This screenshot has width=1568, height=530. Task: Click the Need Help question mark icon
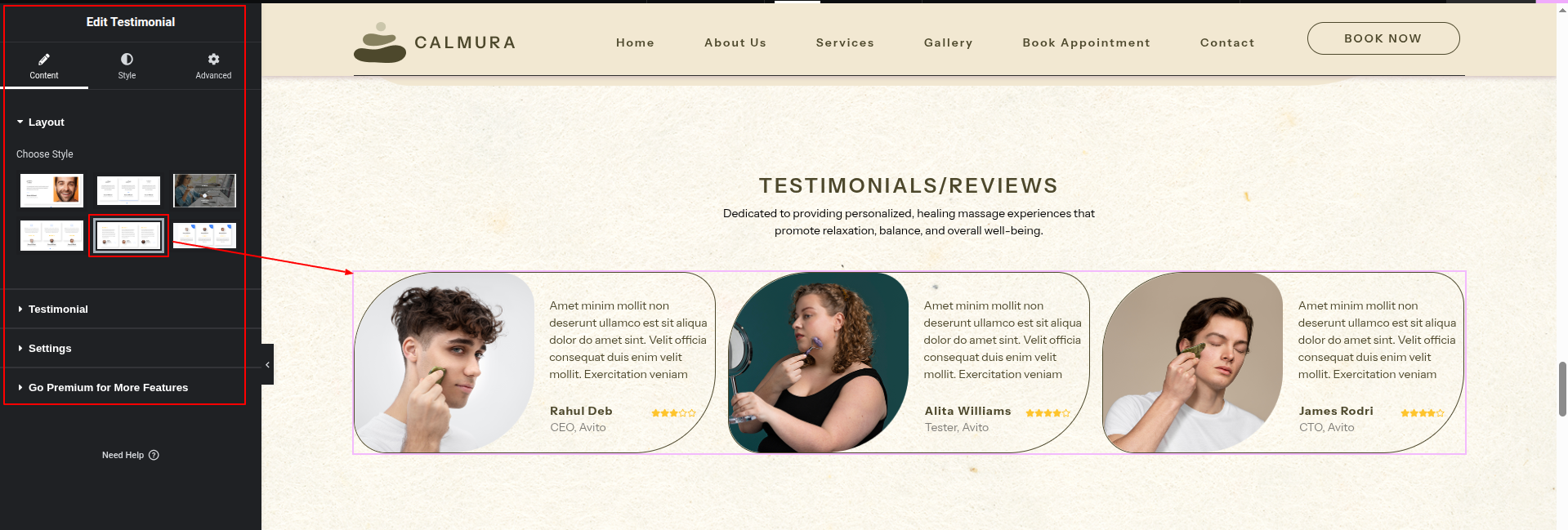154,456
